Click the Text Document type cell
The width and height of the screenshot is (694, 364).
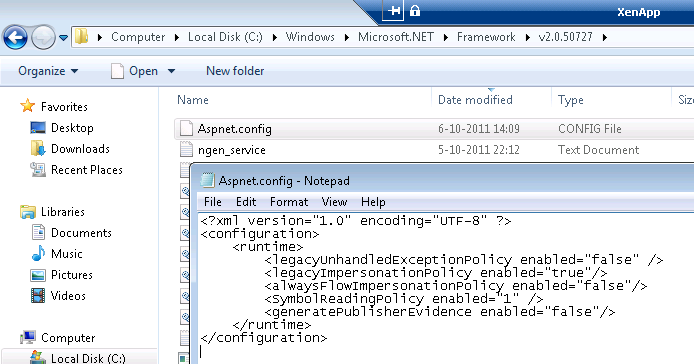(598, 150)
